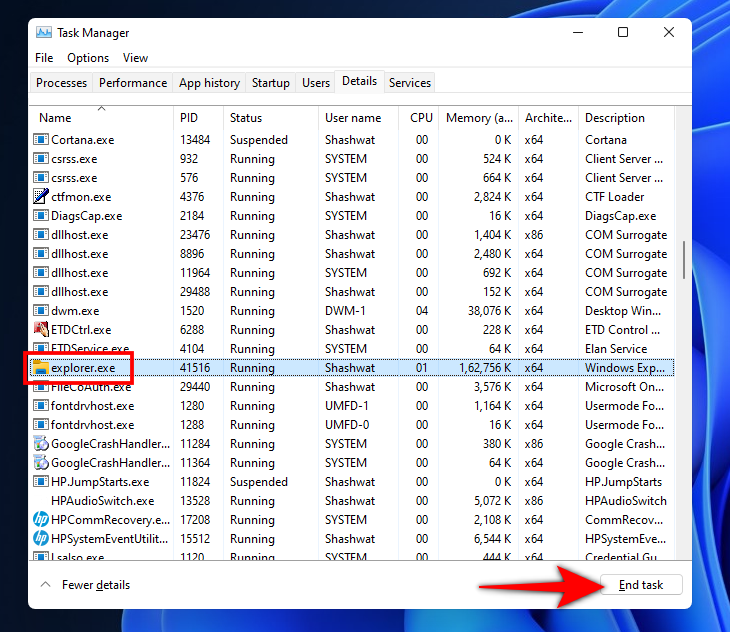The width and height of the screenshot is (730, 632).
Task: Sort by the PID column header
Action: click(189, 118)
